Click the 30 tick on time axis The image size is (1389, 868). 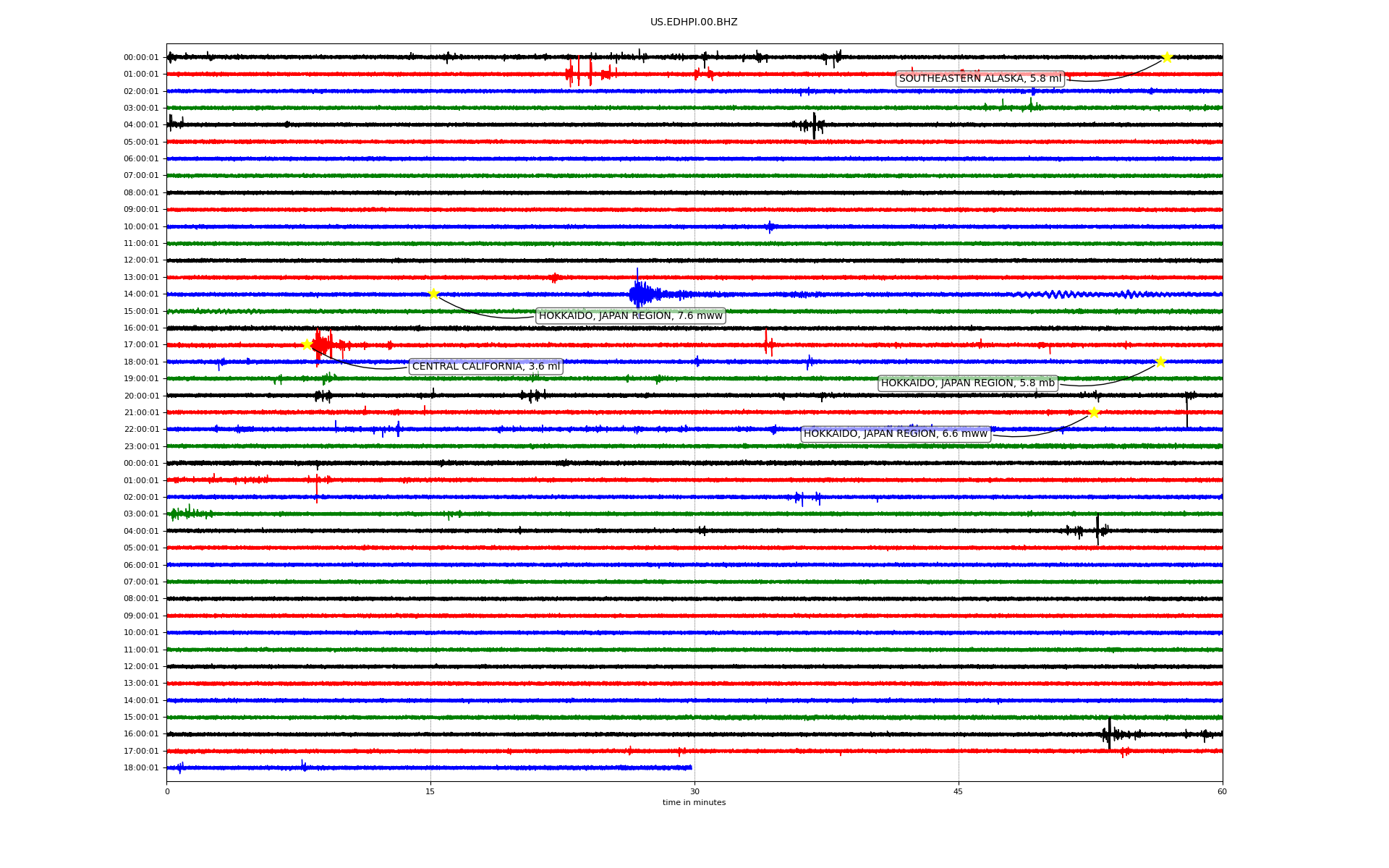pyautogui.click(x=694, y=791)
